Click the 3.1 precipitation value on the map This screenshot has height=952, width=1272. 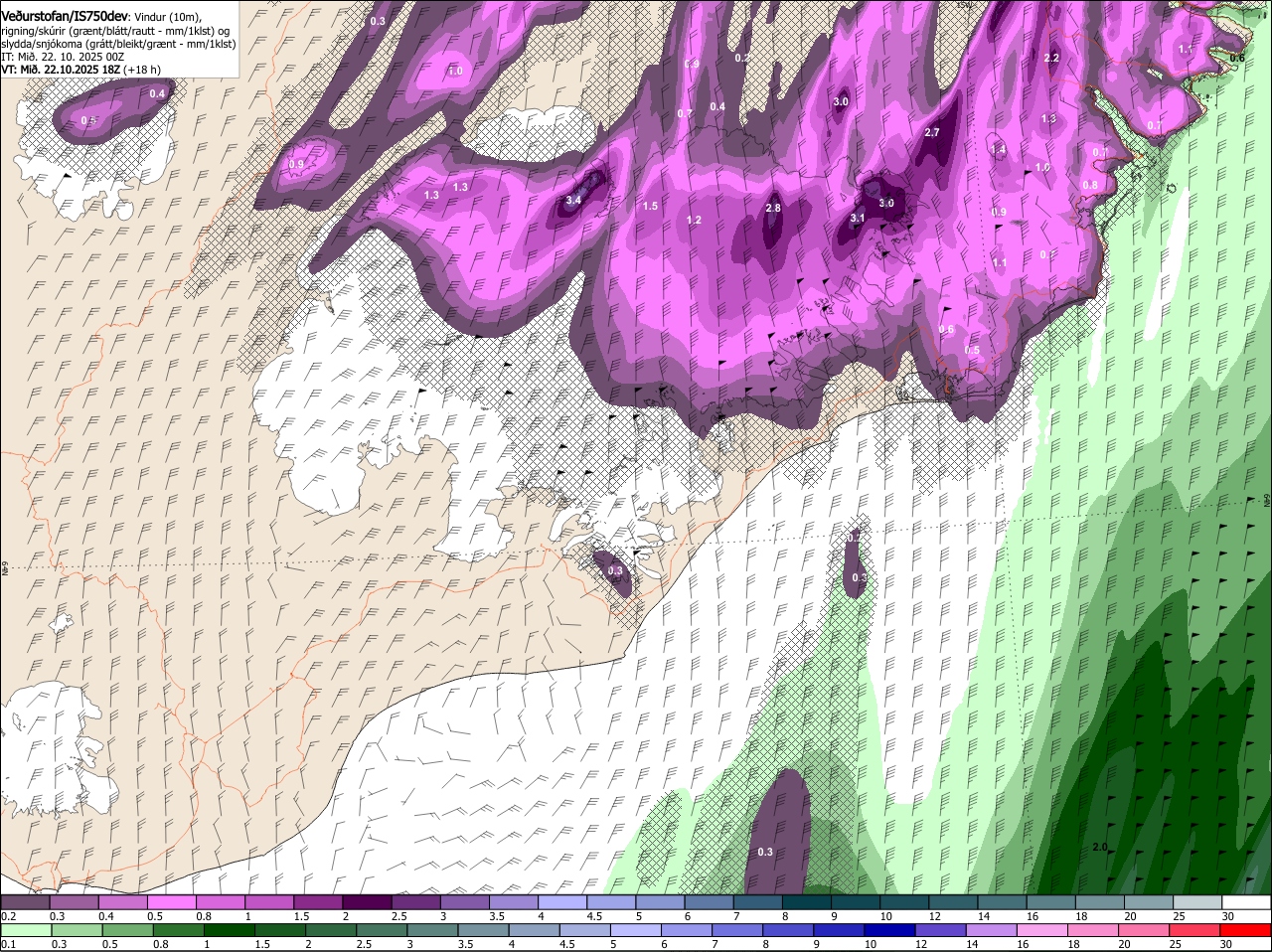tap(858, 218)
